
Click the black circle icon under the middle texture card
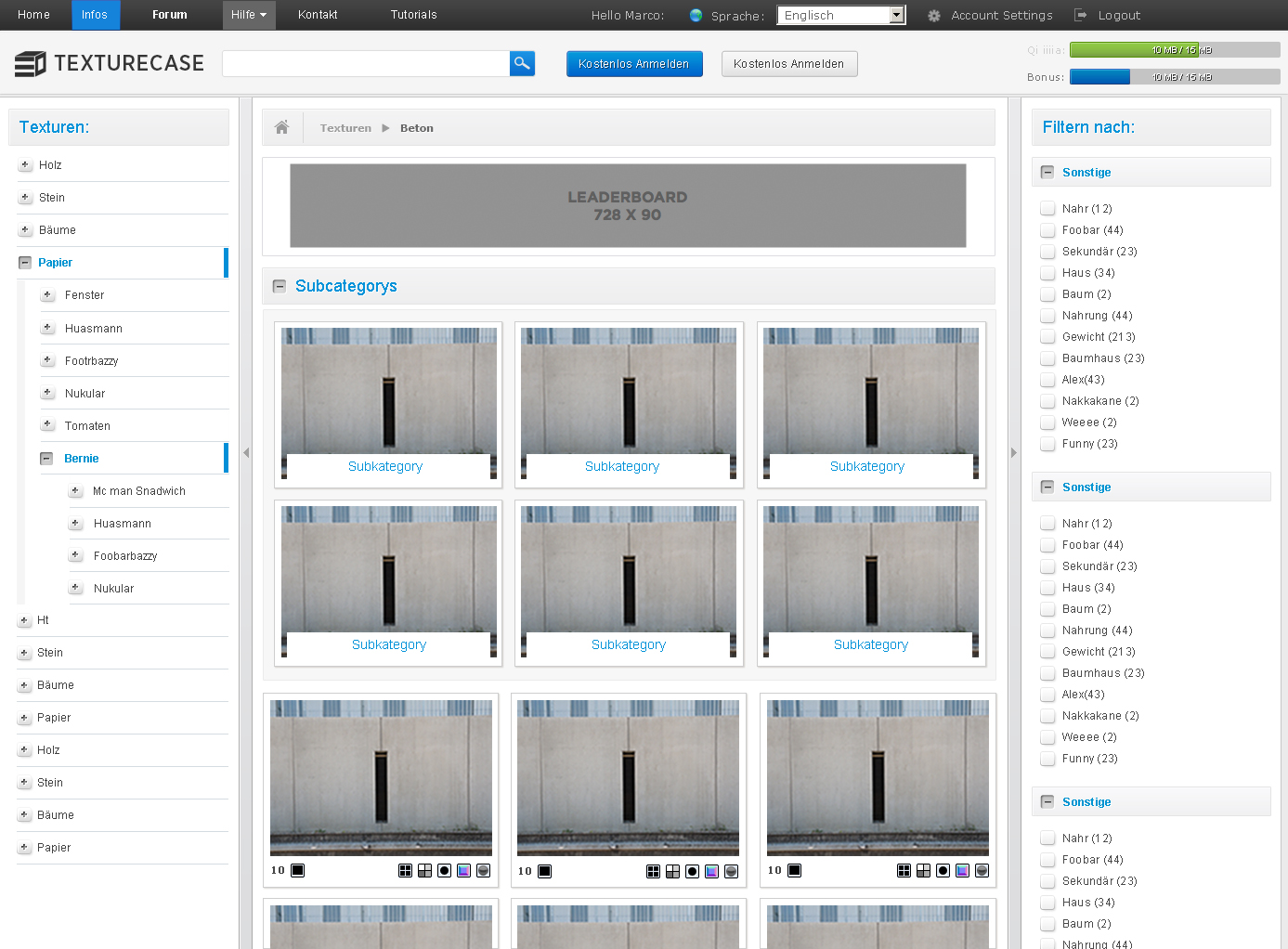pyautogui.click(x=692, y=871)
